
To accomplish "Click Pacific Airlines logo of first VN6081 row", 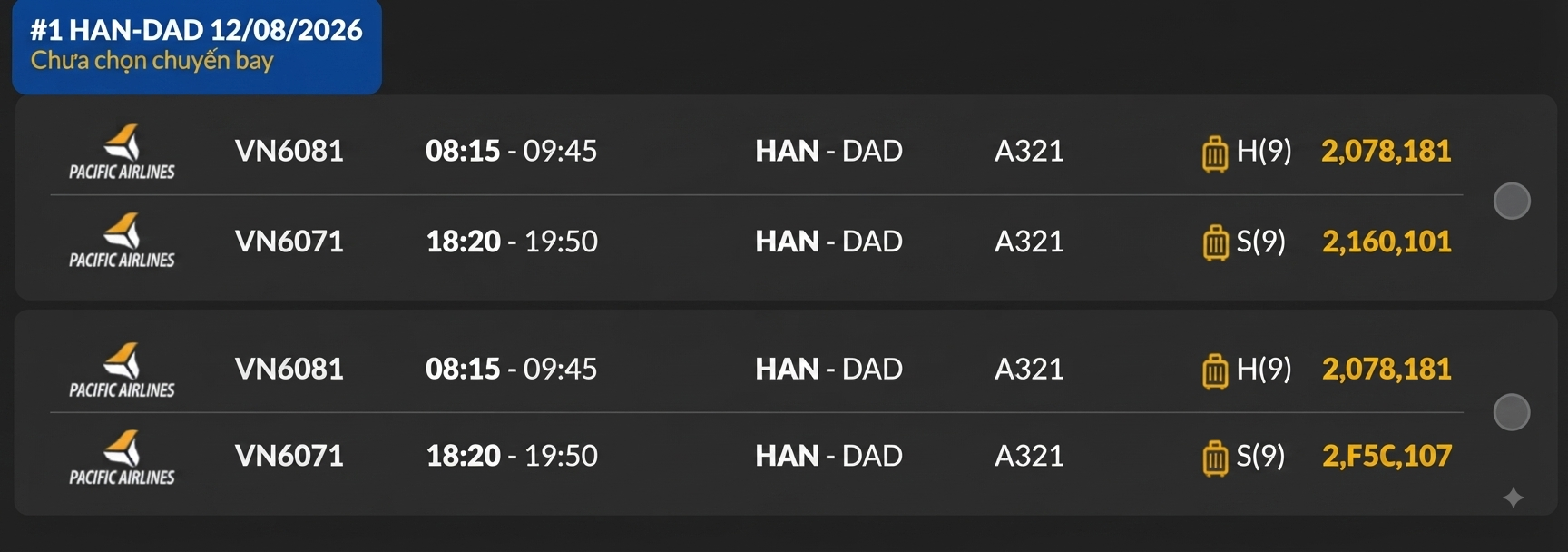I will point(122,152).
